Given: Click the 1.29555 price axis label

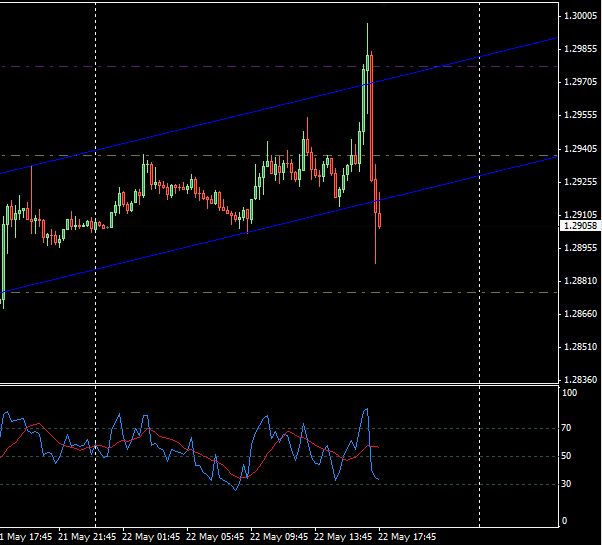Looking at the screenshot, I should coord(580,115).
